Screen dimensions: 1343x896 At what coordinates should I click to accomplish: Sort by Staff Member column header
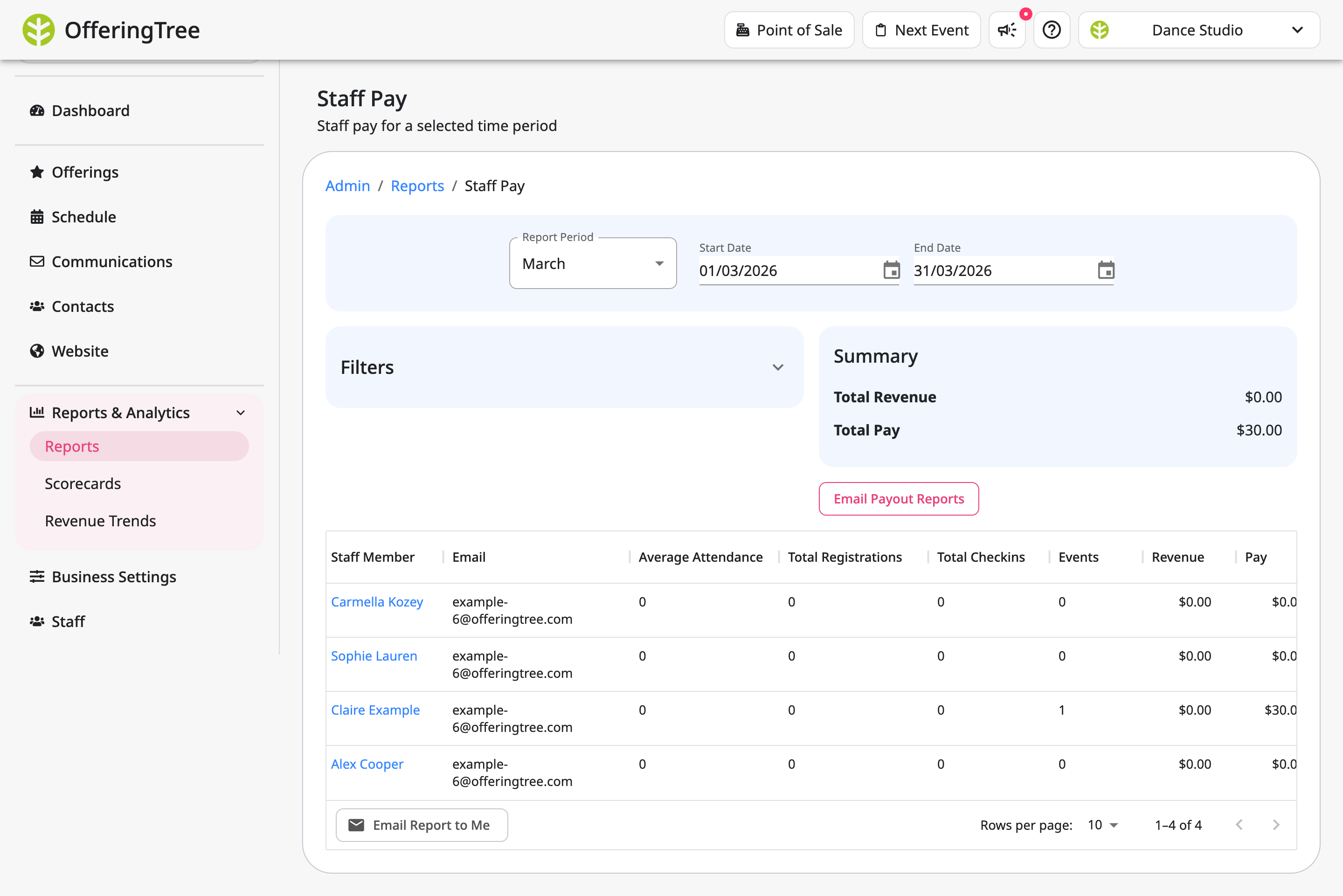pyautogui.click(x=373, y=557)
